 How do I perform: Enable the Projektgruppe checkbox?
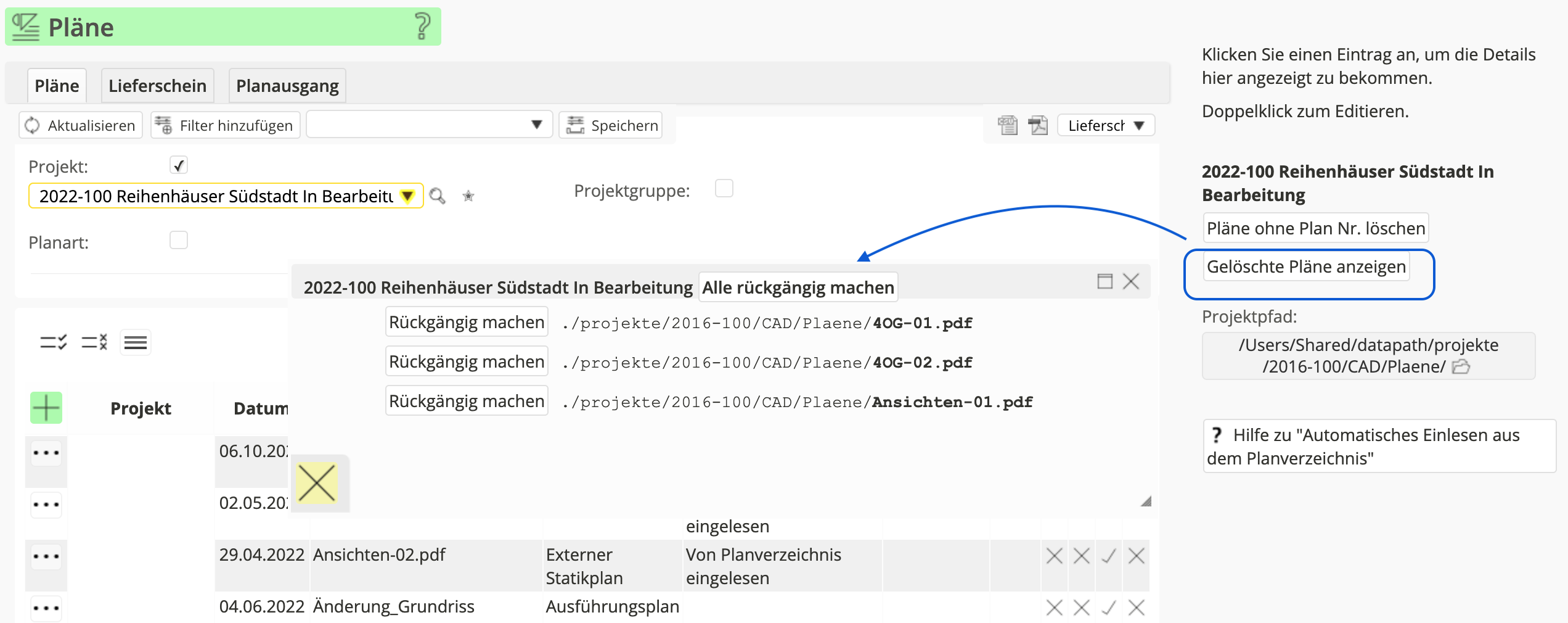coord(724,188)
